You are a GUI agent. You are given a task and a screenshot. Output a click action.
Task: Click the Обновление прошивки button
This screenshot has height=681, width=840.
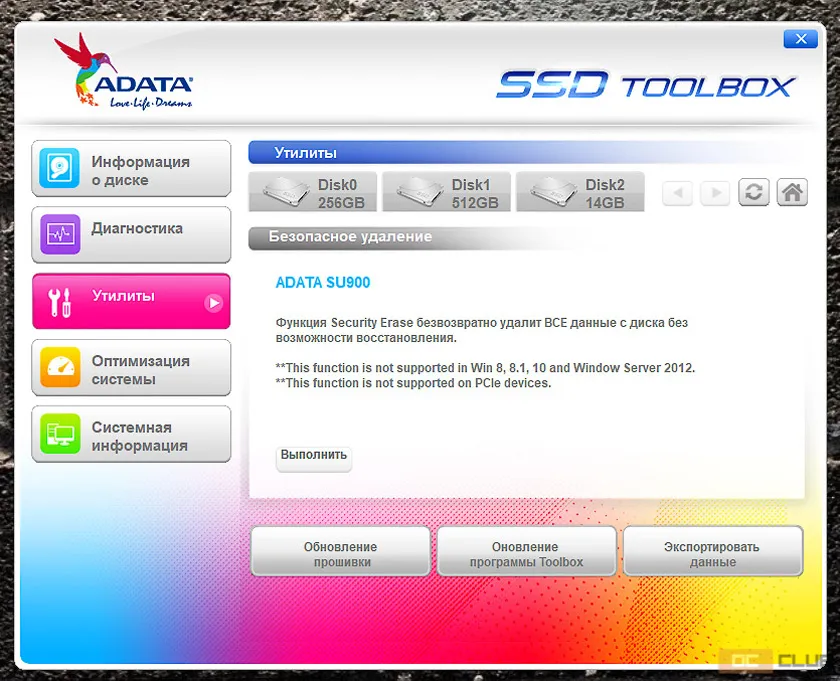pos(340,554)
